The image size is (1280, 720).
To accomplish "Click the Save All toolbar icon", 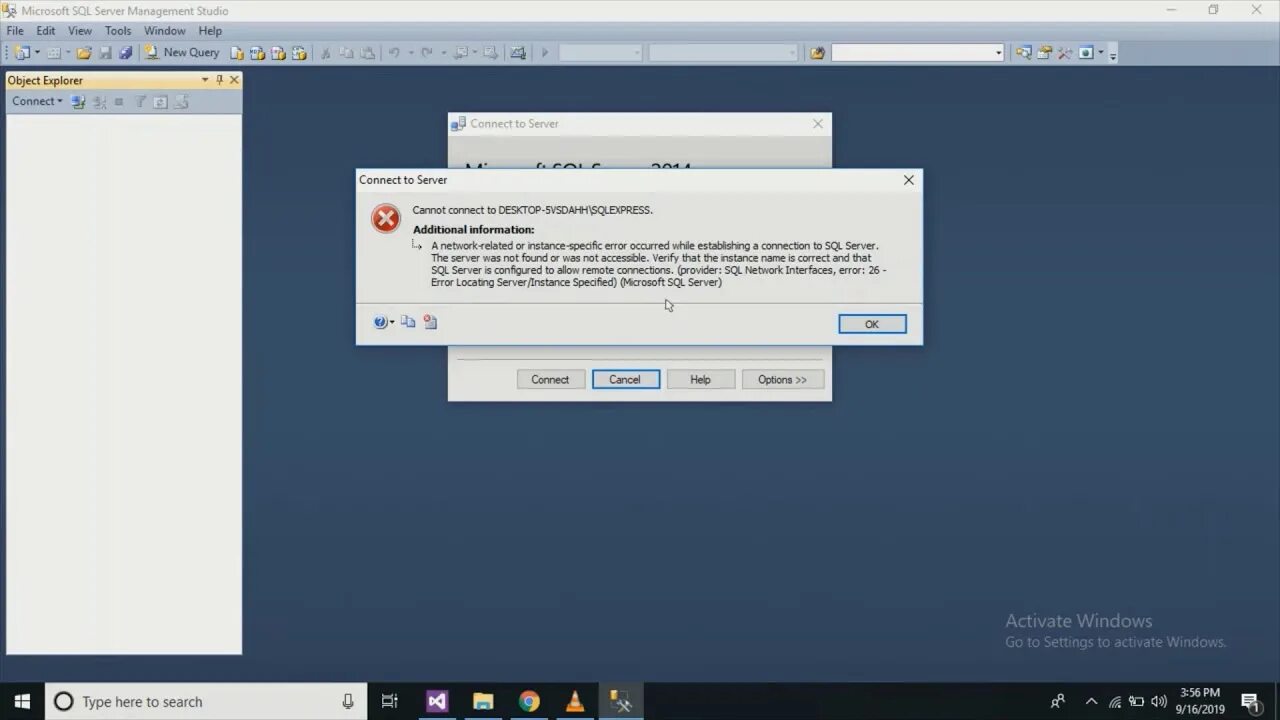I will click(x=125, y=52).
